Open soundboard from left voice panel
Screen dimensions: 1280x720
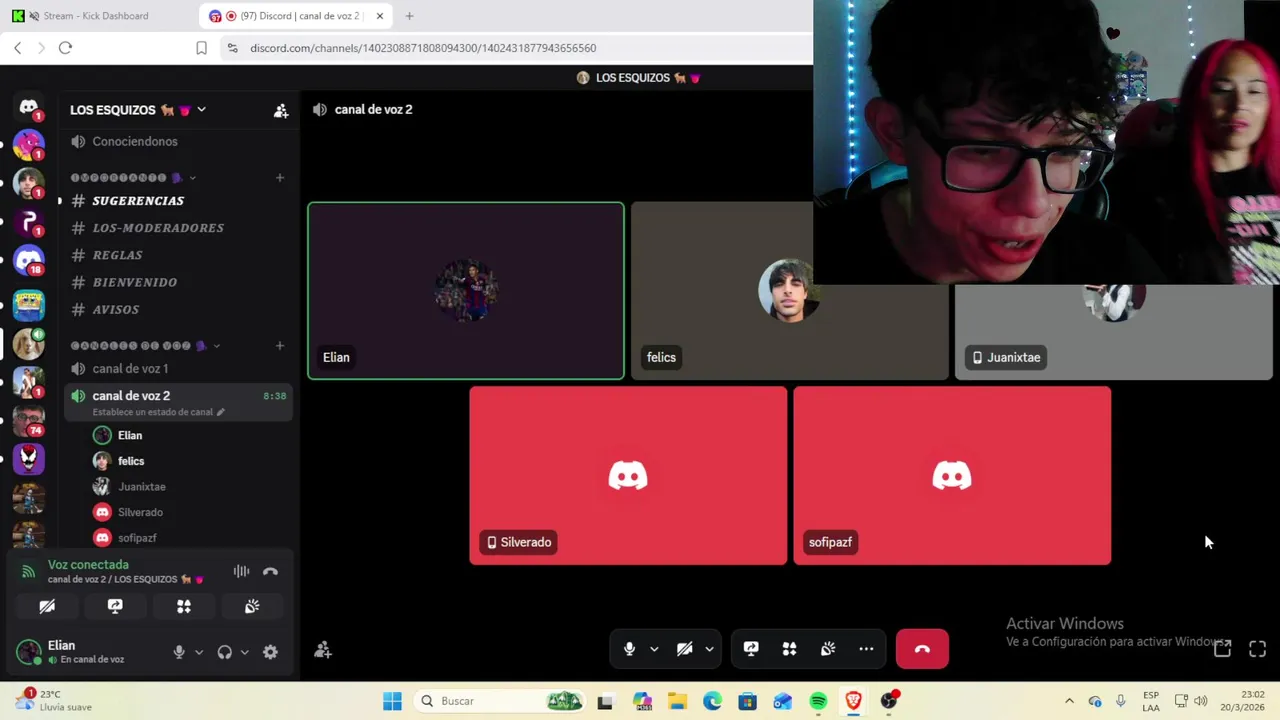[252, 606]
